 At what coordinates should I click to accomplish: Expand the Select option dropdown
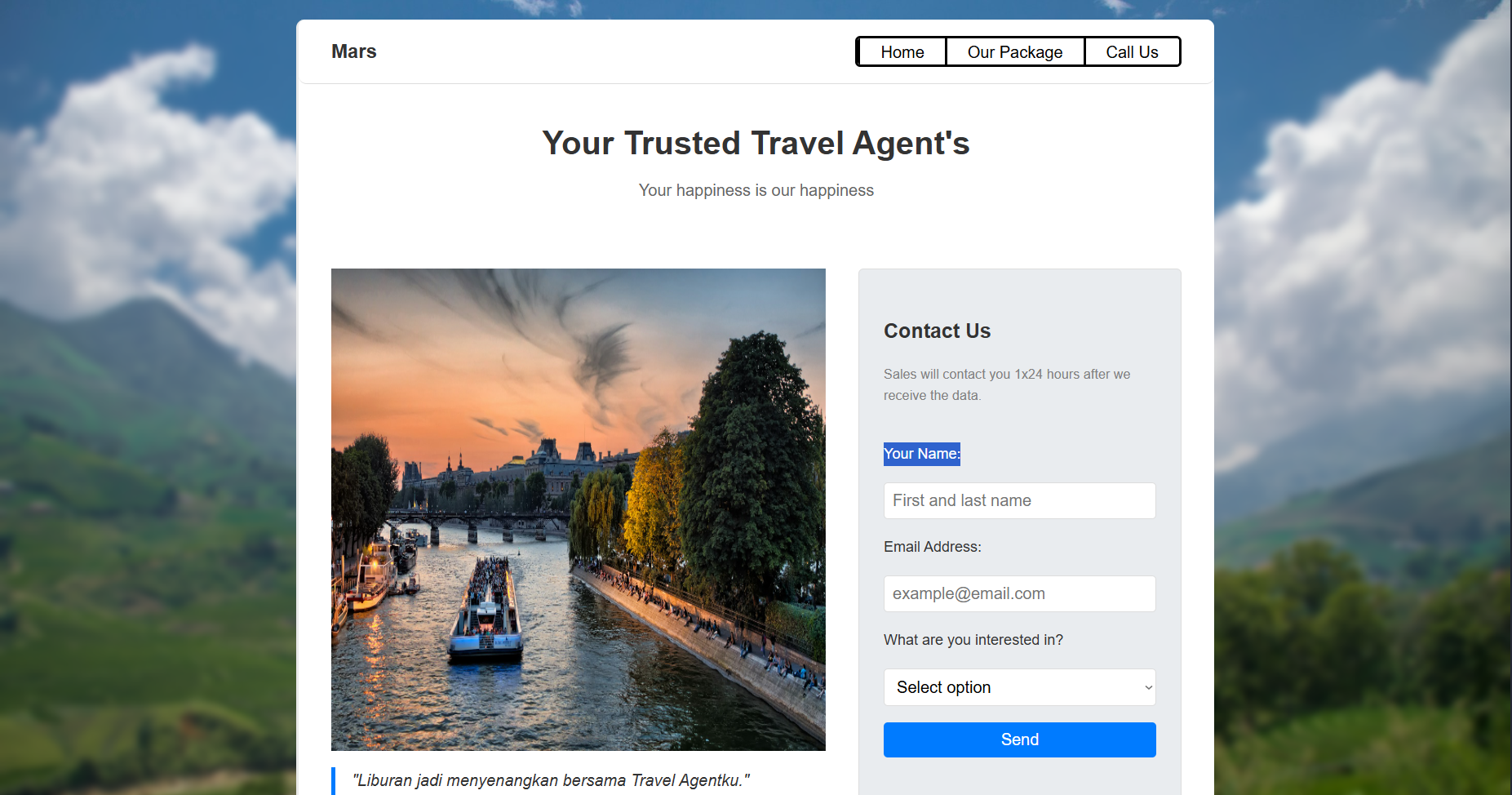coord(1020,687)
